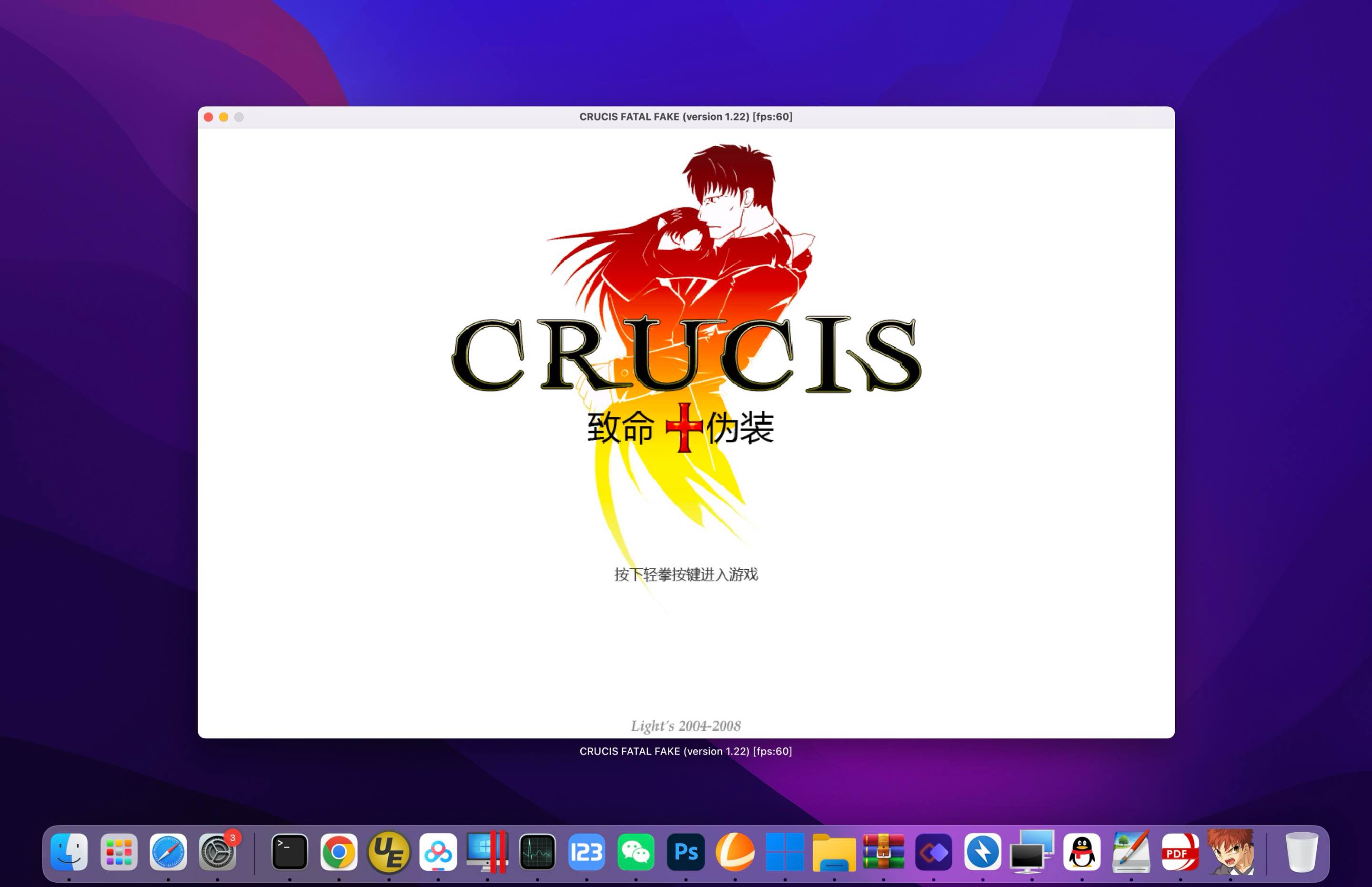The image size is (1372, 887).
Task: Close the CRUCIS FATAL FAKE window
Action: point(209,117)
